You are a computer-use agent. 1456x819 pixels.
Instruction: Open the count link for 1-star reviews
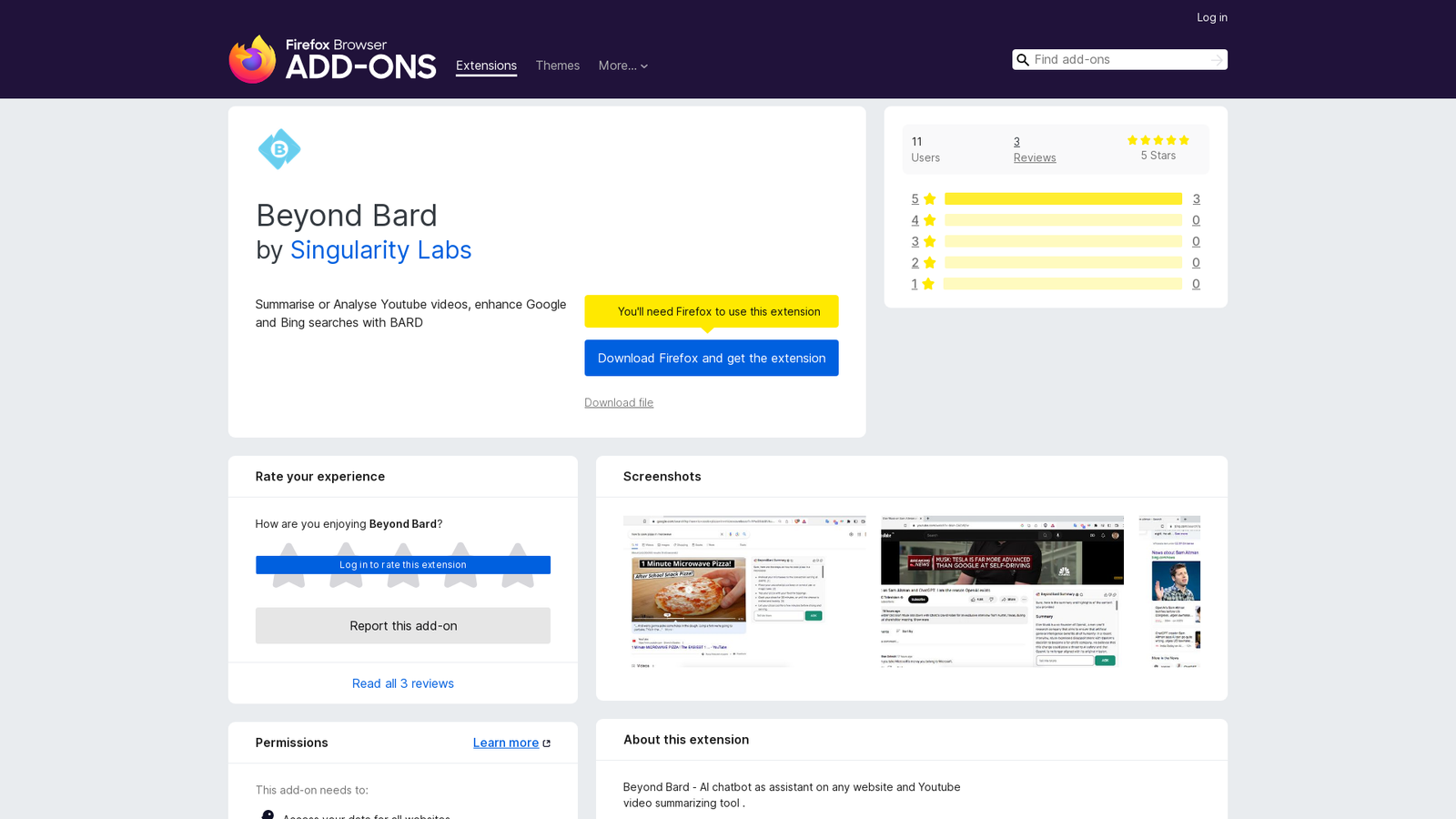tap(1196, 284)
